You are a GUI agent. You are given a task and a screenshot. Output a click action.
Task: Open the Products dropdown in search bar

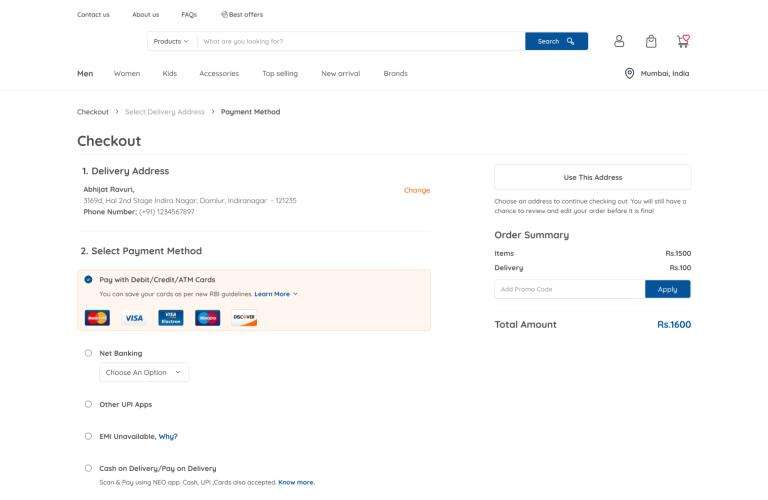coord(171,41)
